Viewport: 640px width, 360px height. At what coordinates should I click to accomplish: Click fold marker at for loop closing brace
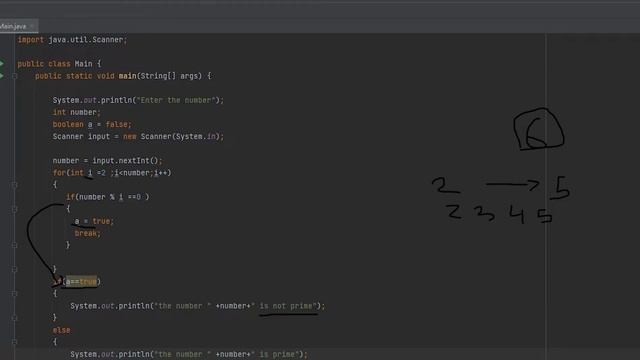pyautogui.click(x=14, y=269)
